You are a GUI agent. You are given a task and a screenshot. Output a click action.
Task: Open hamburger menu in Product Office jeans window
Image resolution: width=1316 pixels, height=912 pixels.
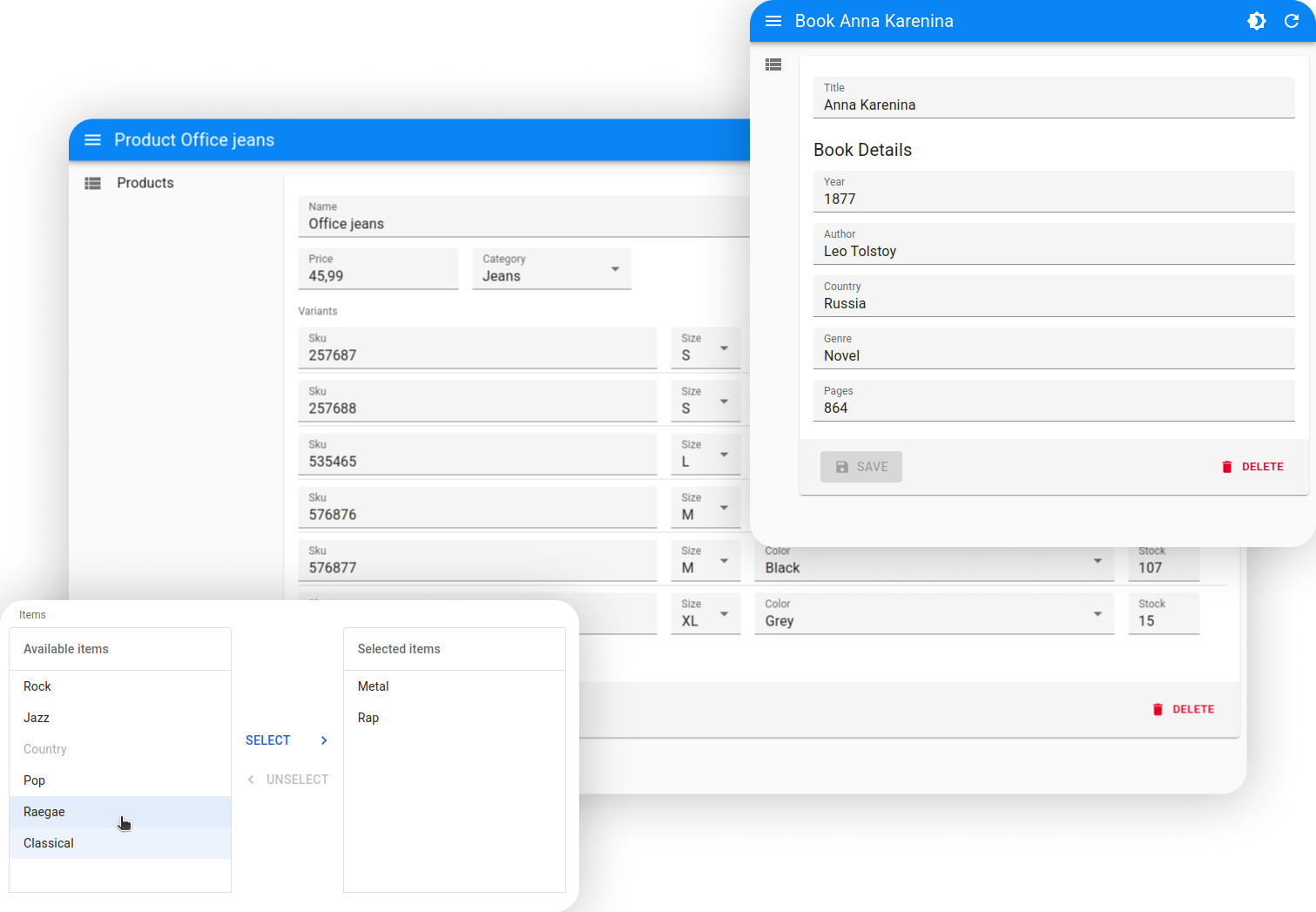pyautogui.click(x=92, y=140)
